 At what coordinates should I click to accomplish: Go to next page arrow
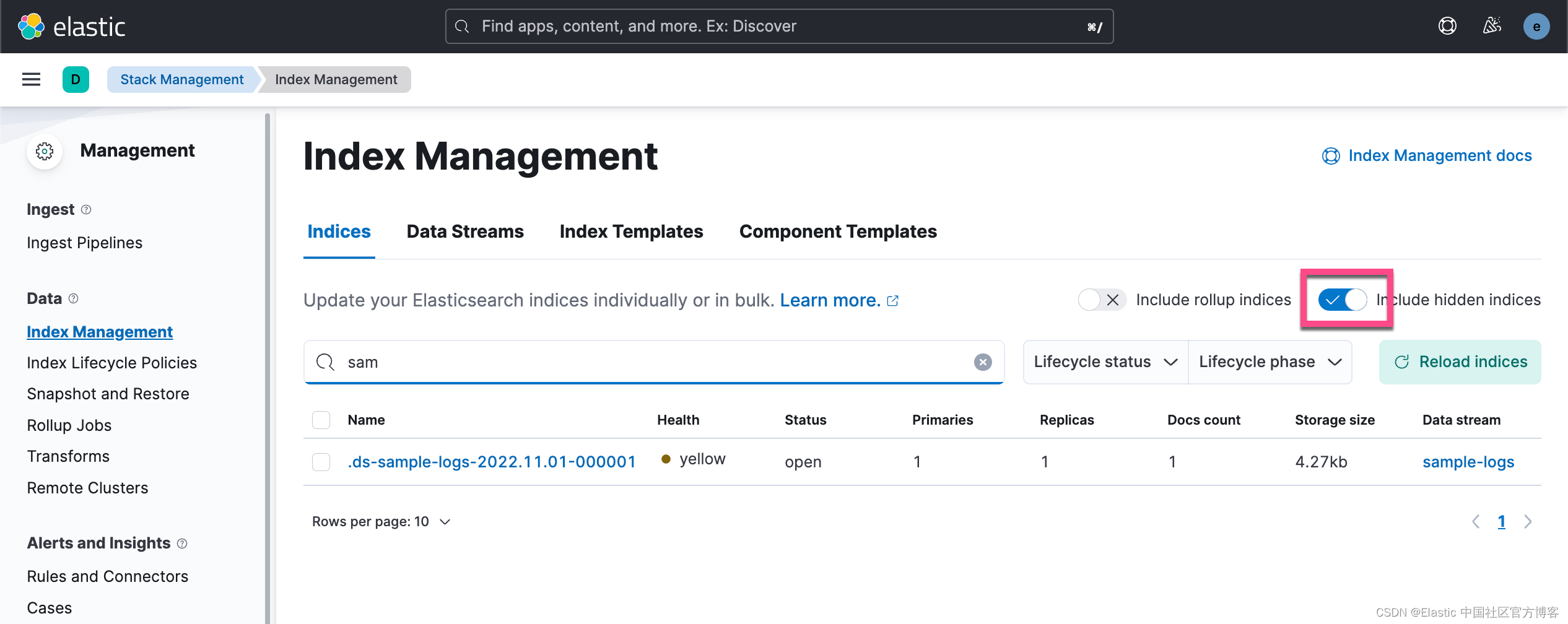coord(1528,522)
